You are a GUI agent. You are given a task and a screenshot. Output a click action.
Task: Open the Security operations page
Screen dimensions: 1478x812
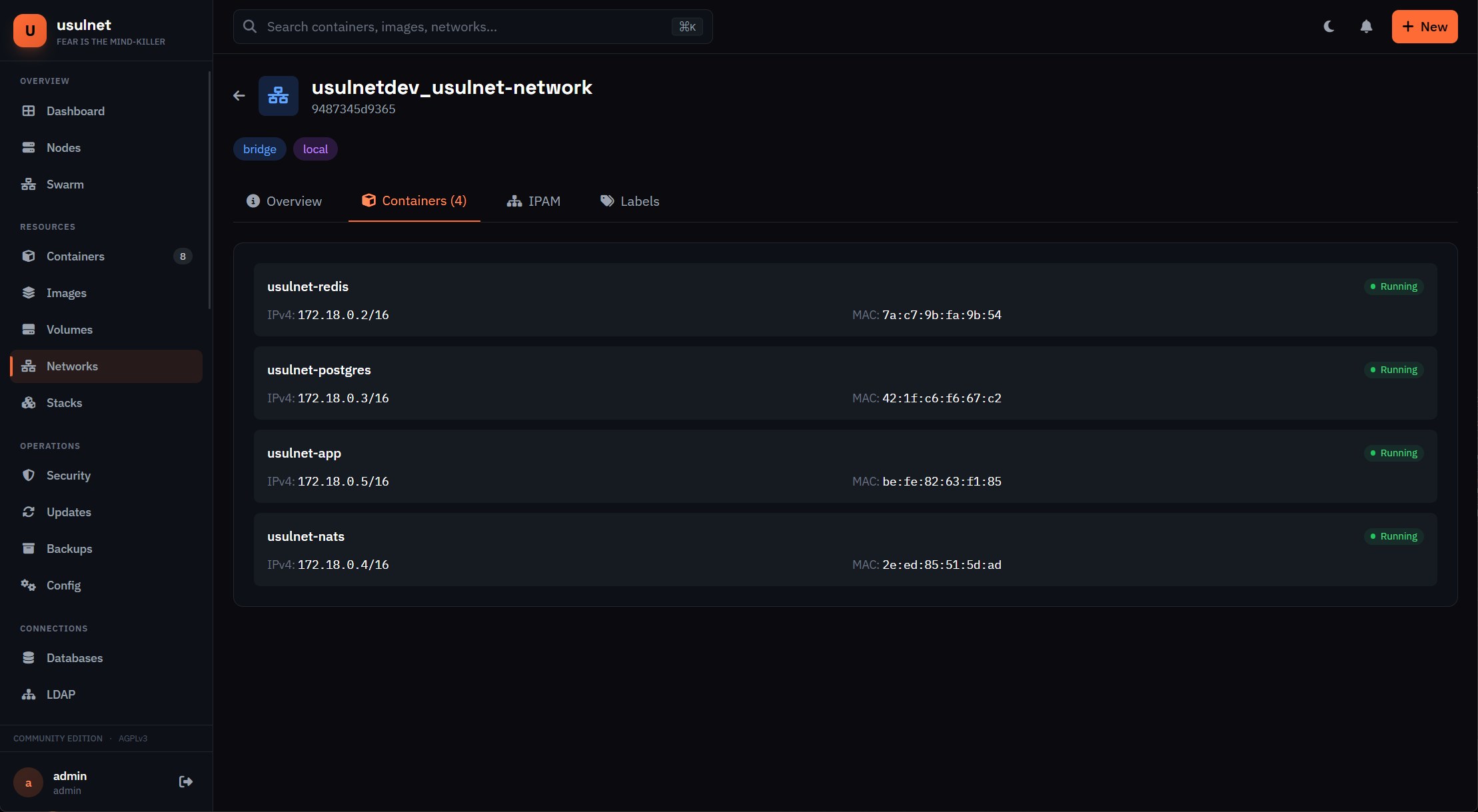coord(69,475)
